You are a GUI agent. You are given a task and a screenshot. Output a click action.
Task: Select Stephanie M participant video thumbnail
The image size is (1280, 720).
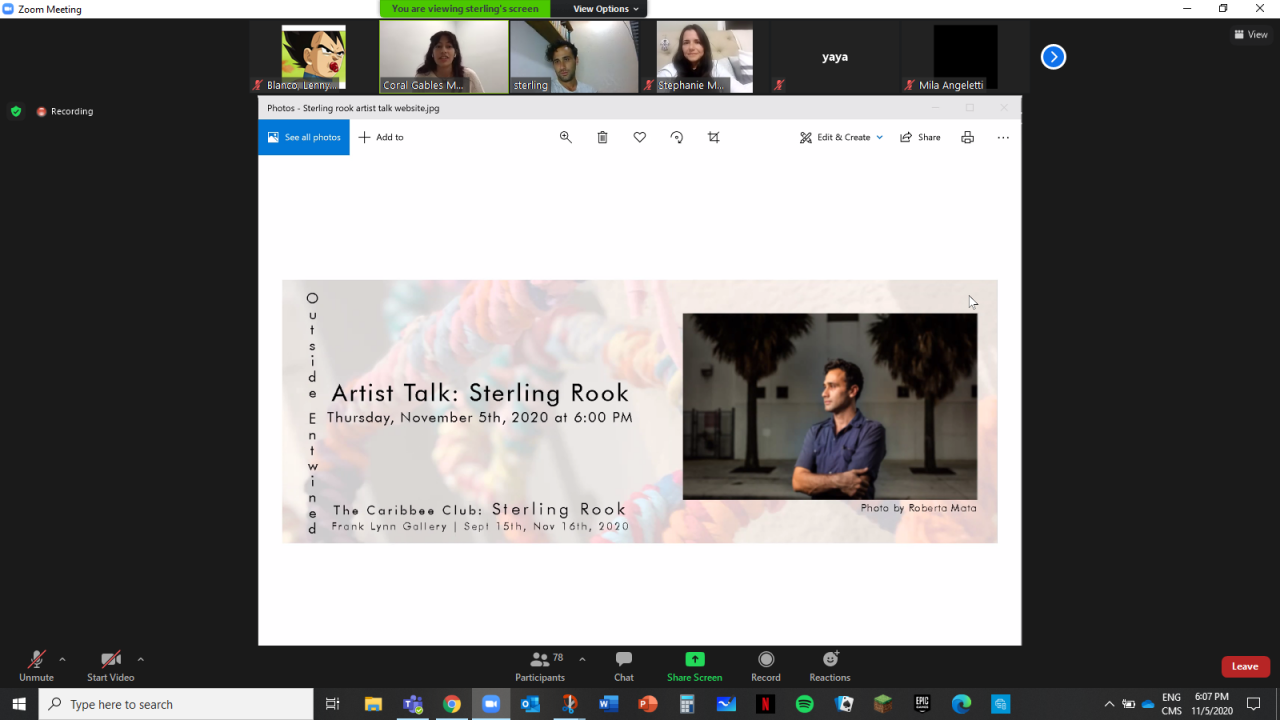705,57
